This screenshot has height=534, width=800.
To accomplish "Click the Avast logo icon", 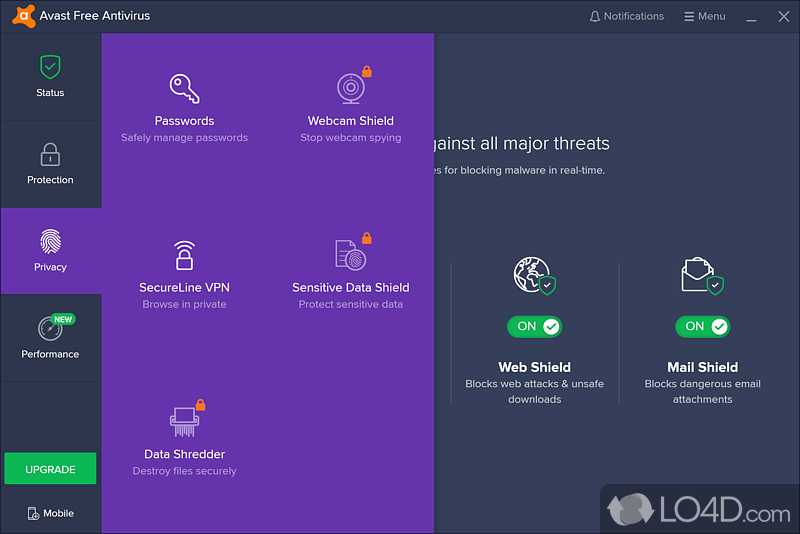I will click(x=23, y=16).
